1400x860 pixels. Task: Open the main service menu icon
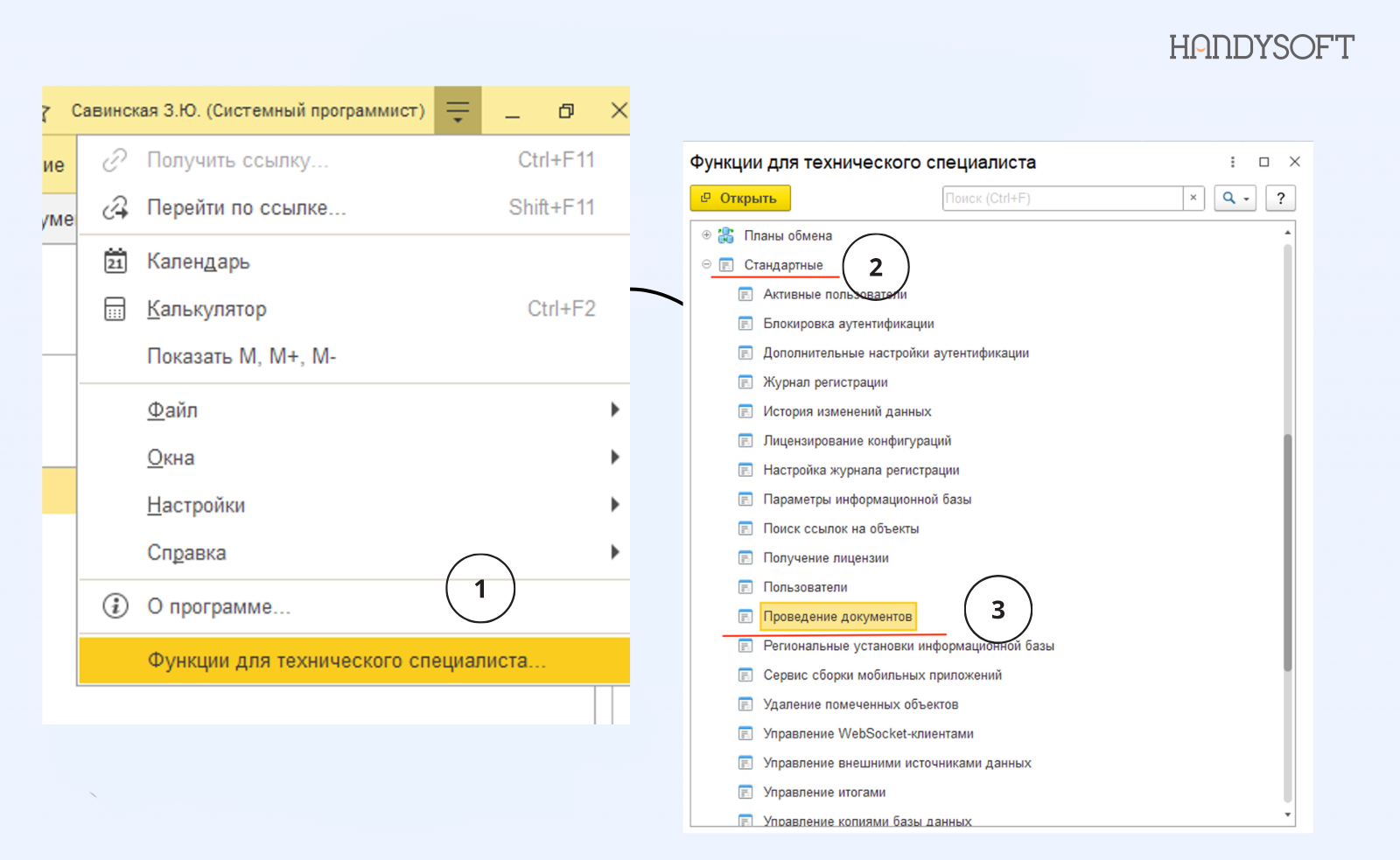pos(458,110)
